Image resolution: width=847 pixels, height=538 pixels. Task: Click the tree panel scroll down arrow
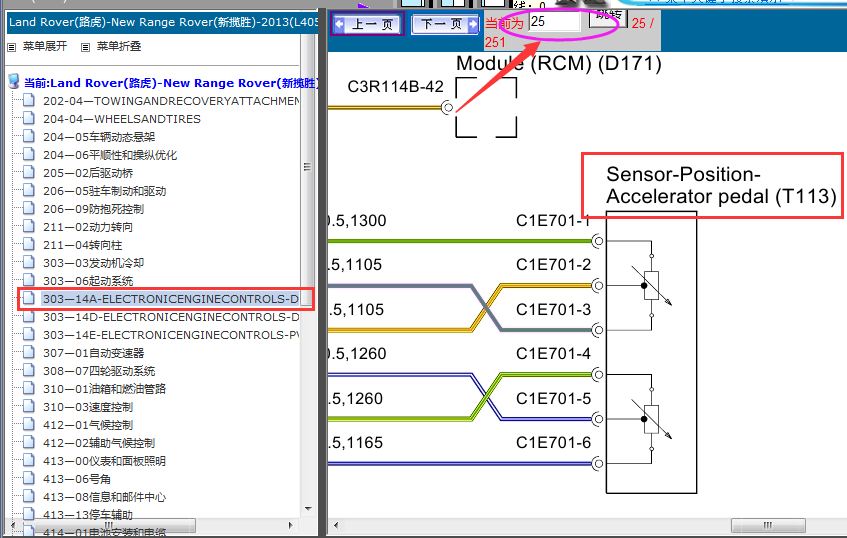click(x=308, y=508)
